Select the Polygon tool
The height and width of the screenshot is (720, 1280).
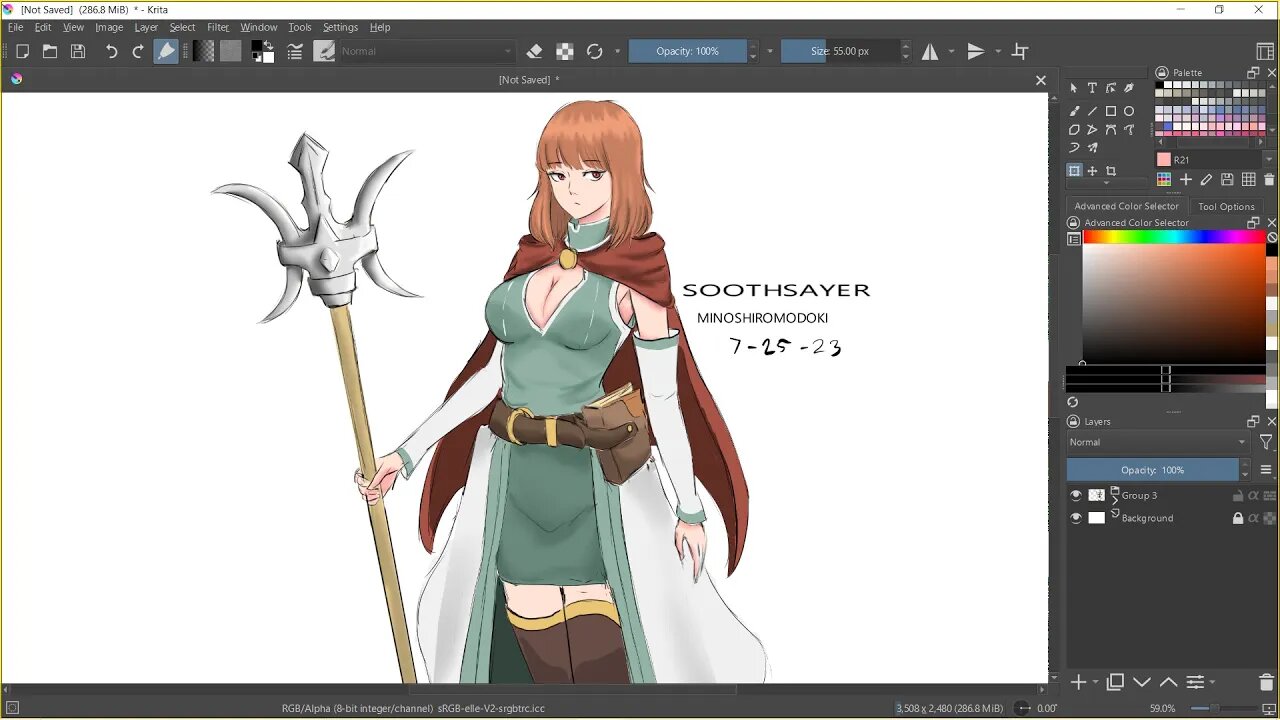(x=1074, y=129)
